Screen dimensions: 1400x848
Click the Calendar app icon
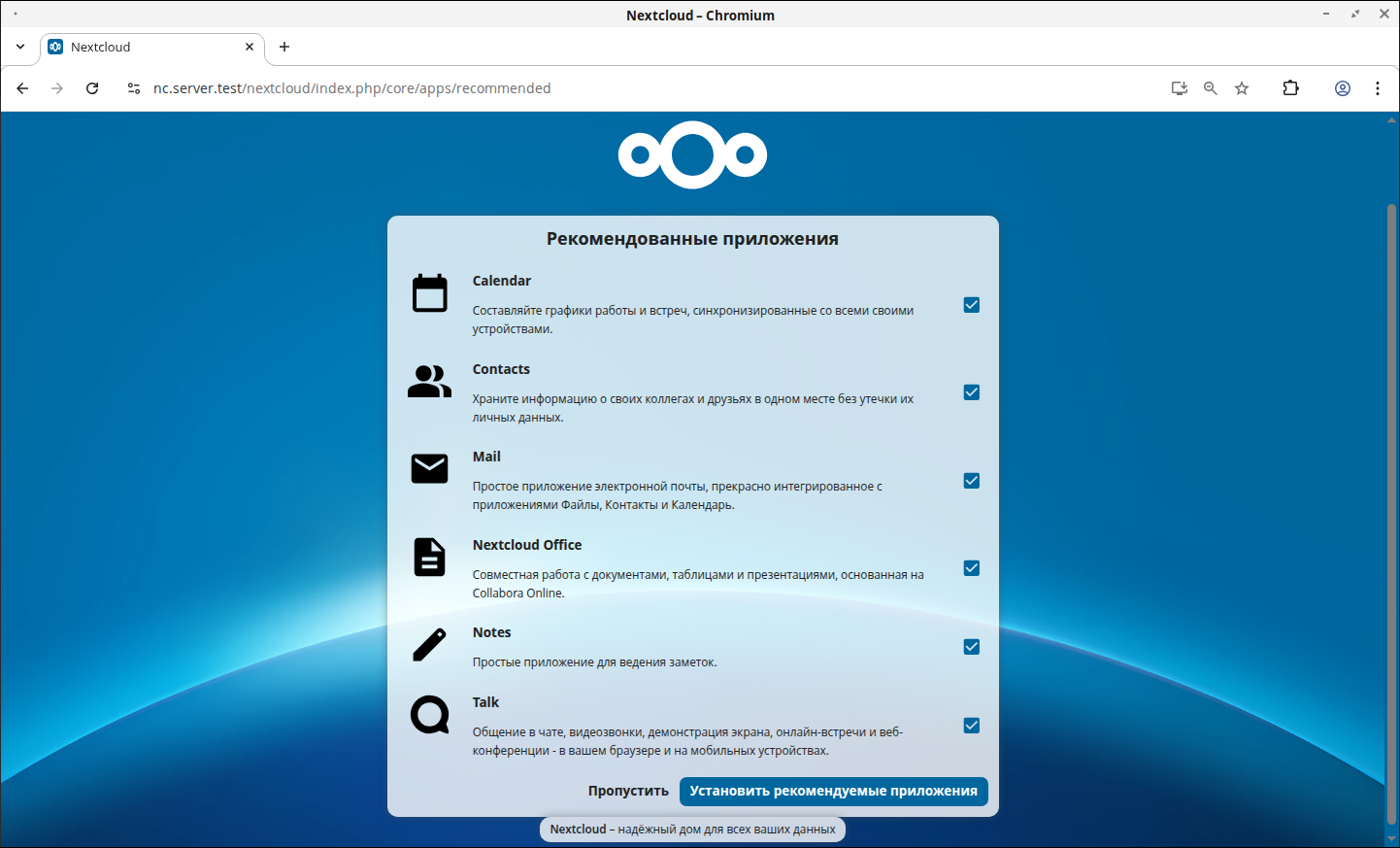point(429,293)
